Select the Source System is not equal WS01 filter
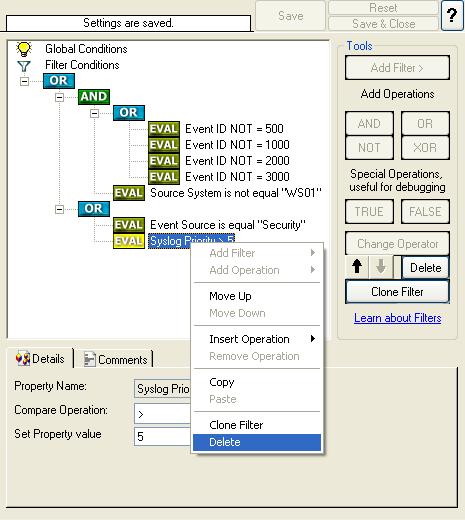The image size is (465, 520). pyautogui.click(x=236, y=193)
